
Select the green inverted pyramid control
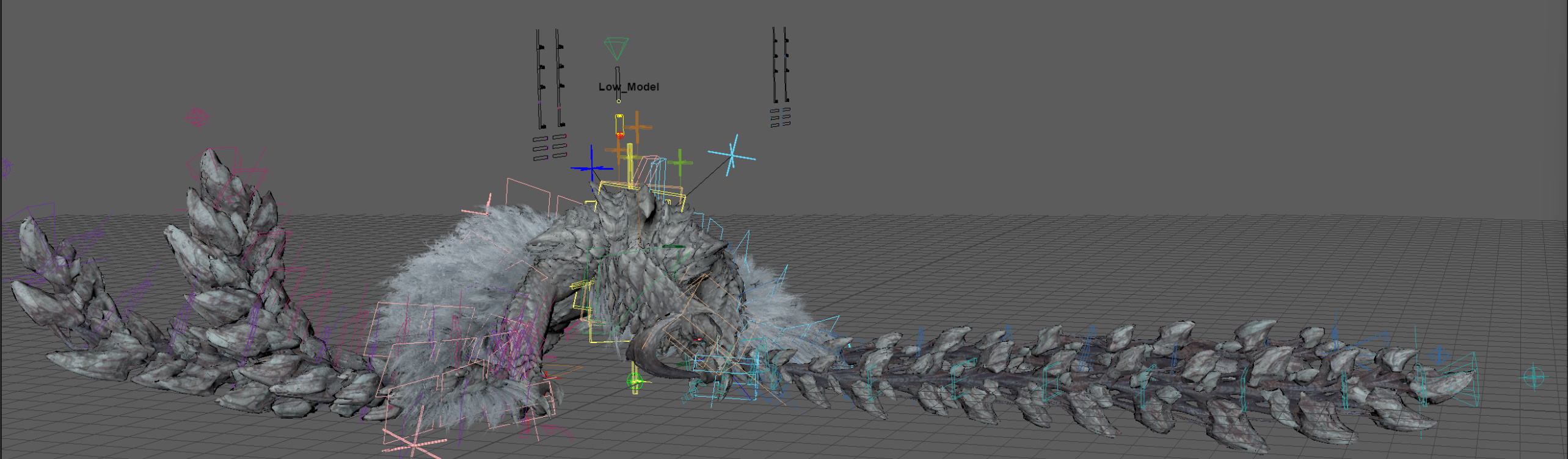616,48
